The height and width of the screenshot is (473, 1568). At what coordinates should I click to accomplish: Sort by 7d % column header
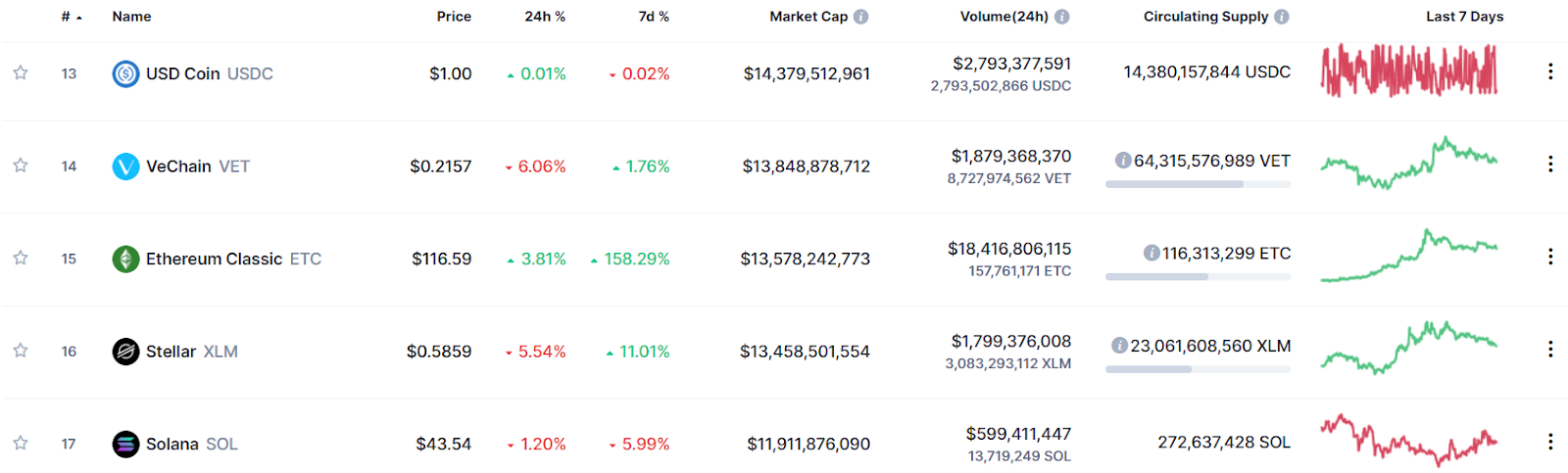click(x=654, y=17)
